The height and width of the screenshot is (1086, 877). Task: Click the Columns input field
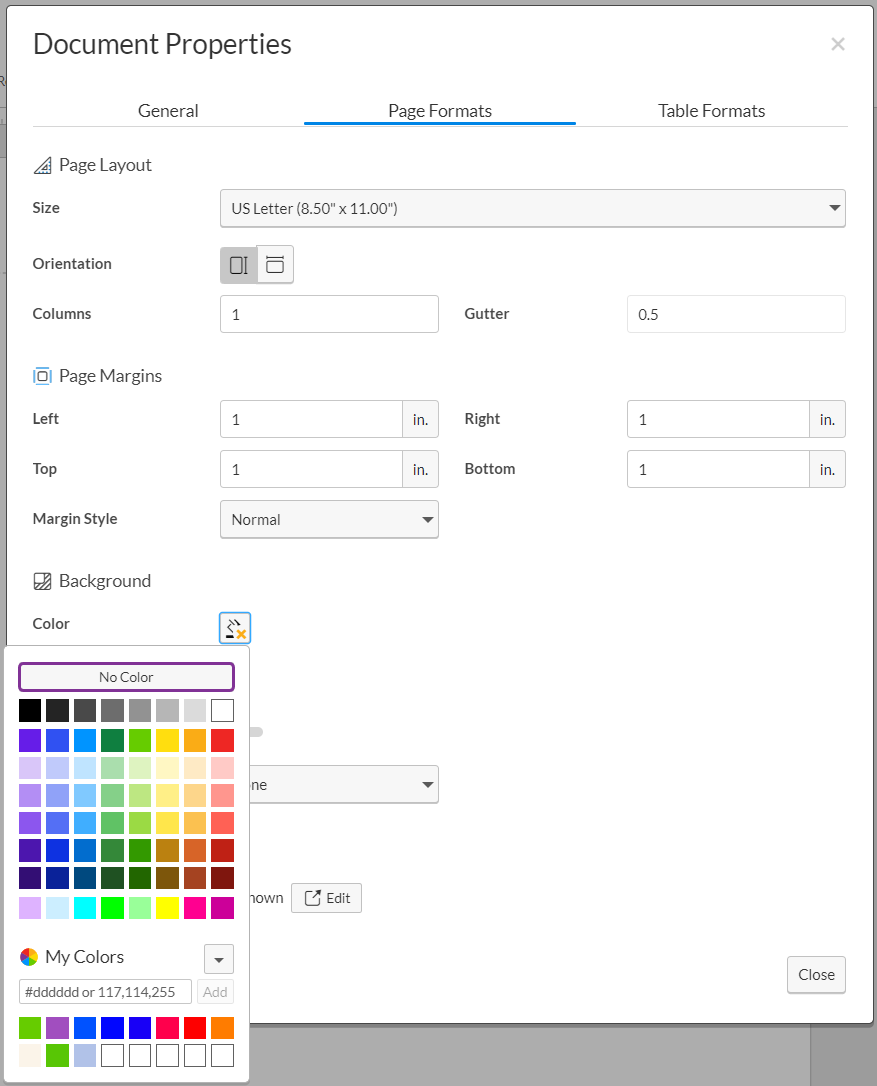(x=329, y=314)
